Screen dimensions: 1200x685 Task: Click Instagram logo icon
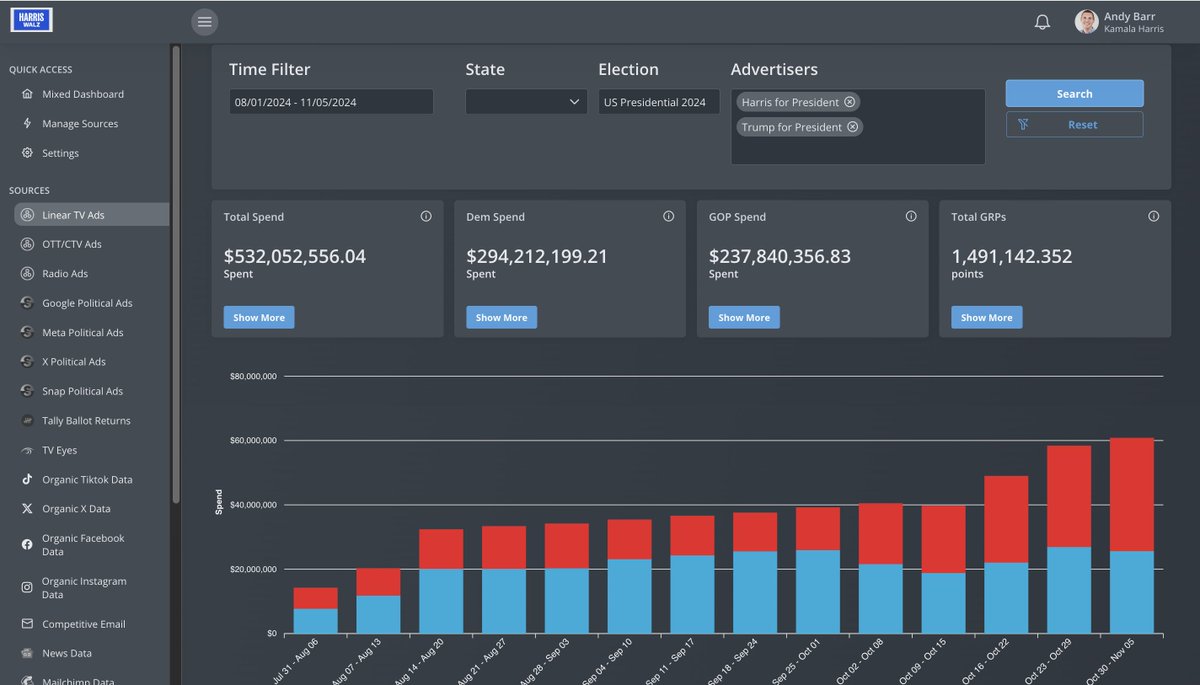(27, 588)
